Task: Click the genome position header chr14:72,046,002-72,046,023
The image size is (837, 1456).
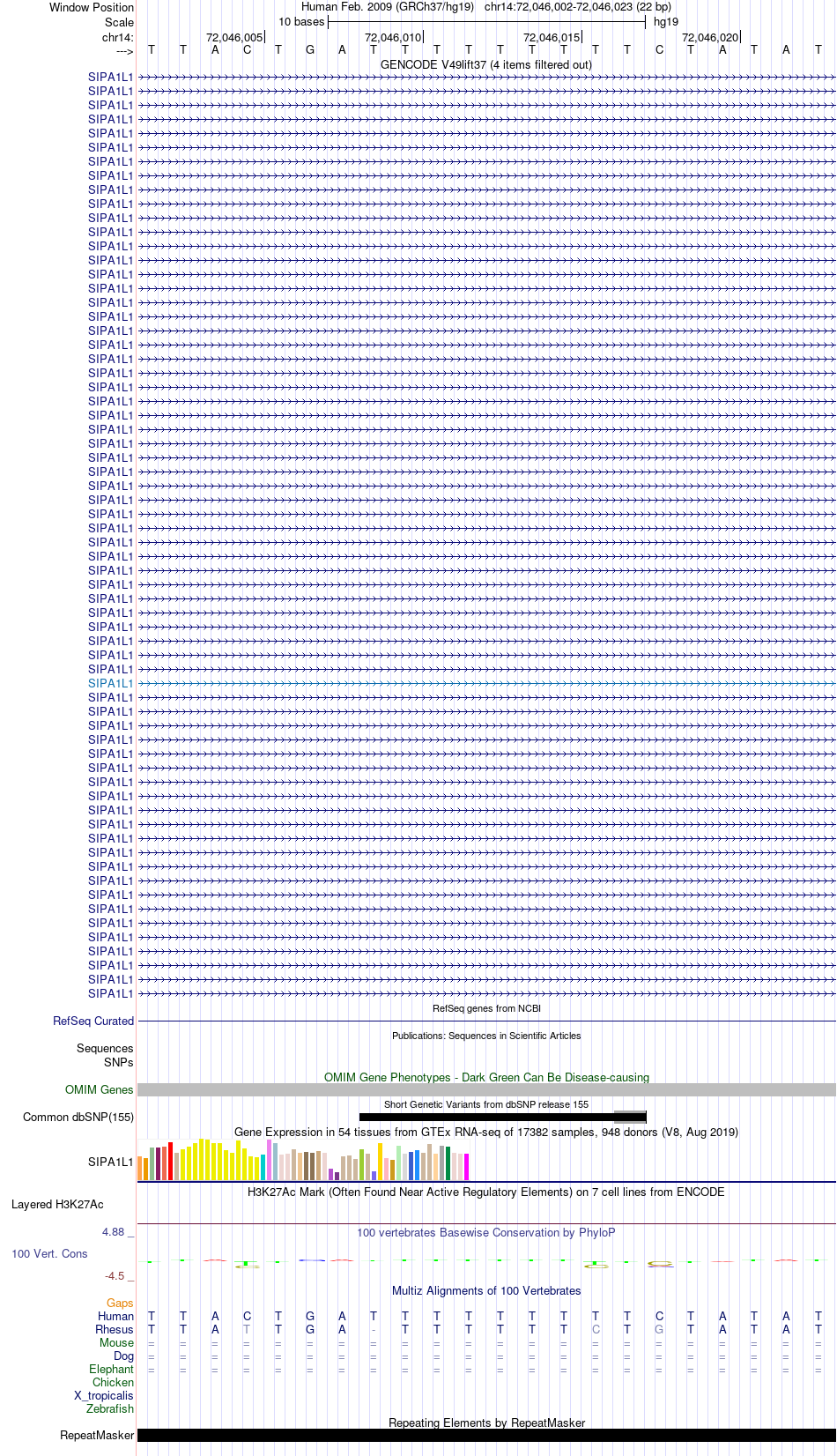Action: (578, 7)
